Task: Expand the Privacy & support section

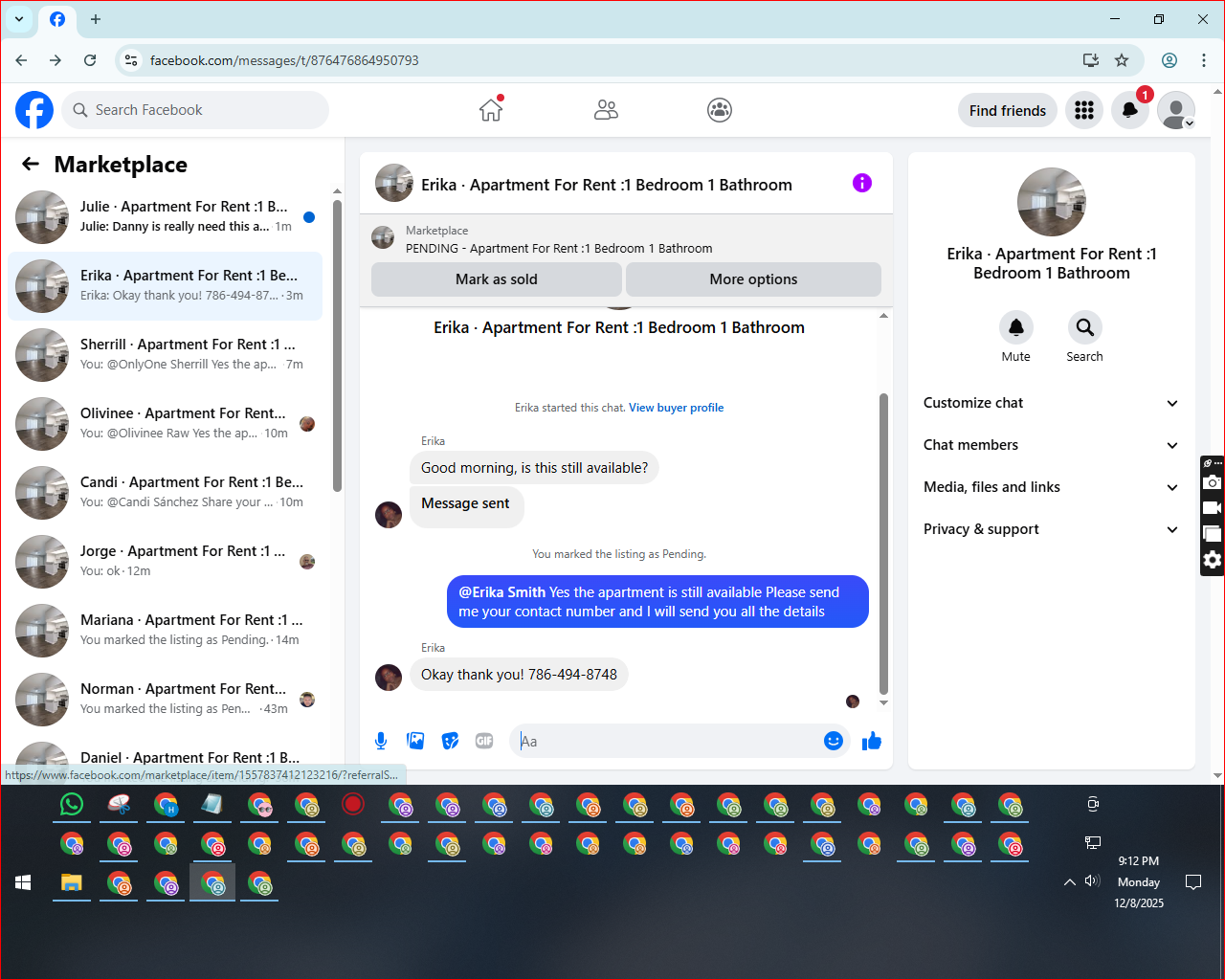Action: click(1051, 529)
